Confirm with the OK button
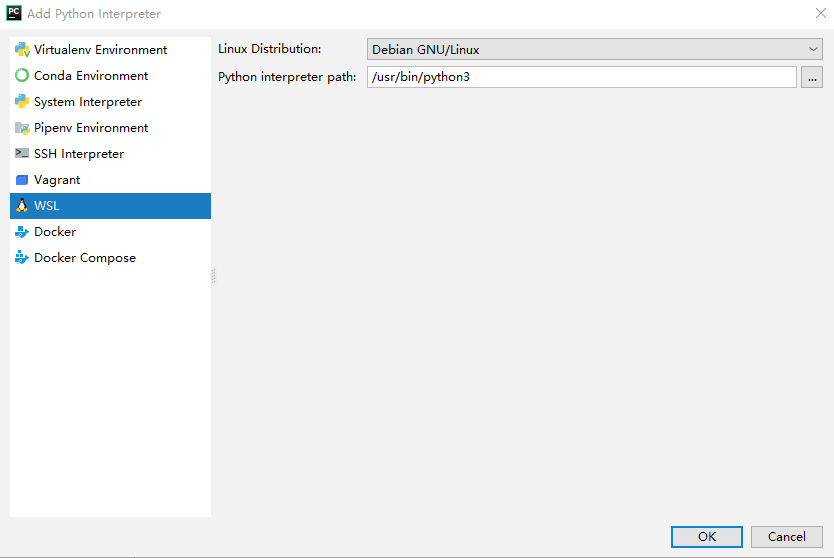The image size is (834, 558). [706, 537]
